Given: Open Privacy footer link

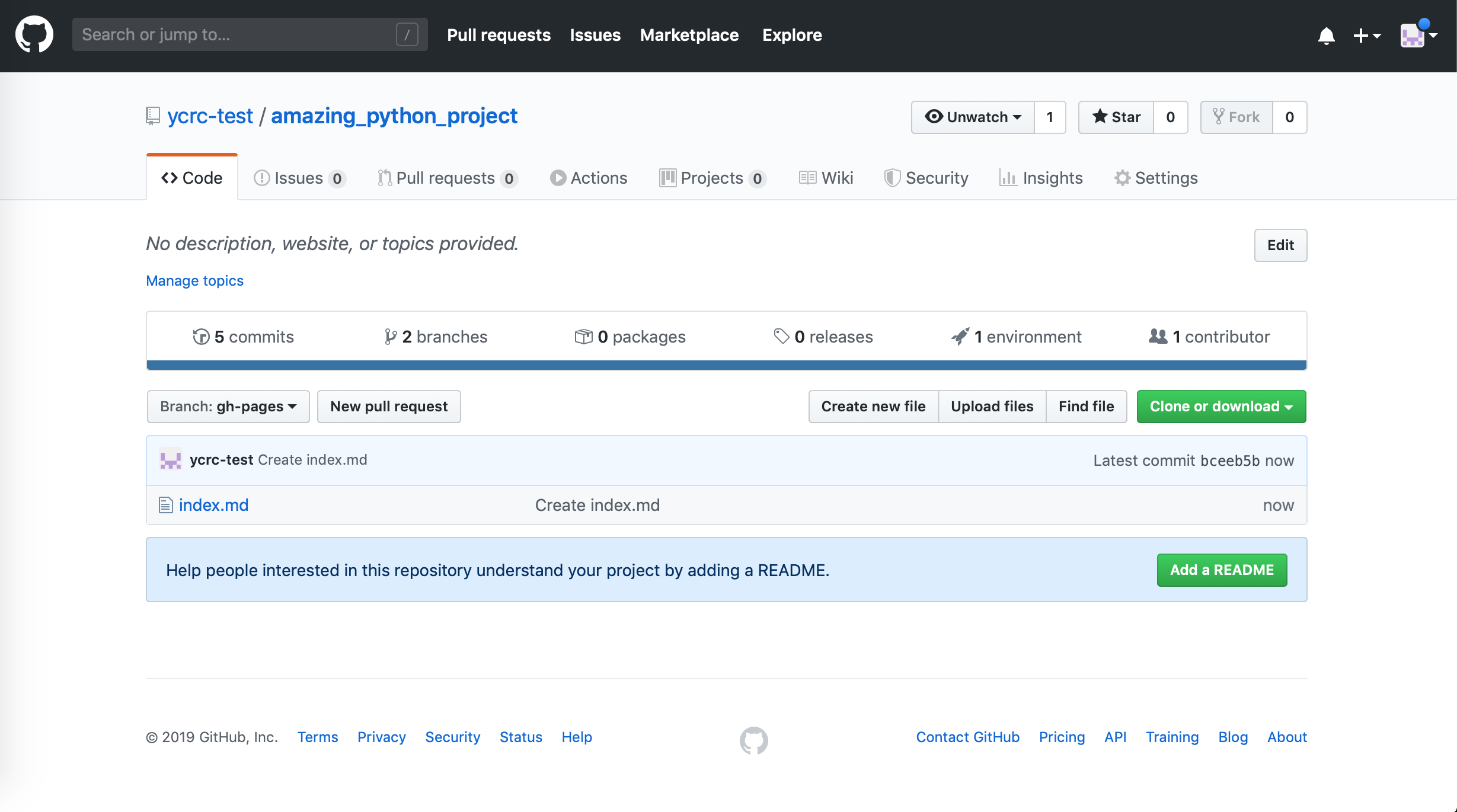Looking at the screenshot, I should pos(382,737).
